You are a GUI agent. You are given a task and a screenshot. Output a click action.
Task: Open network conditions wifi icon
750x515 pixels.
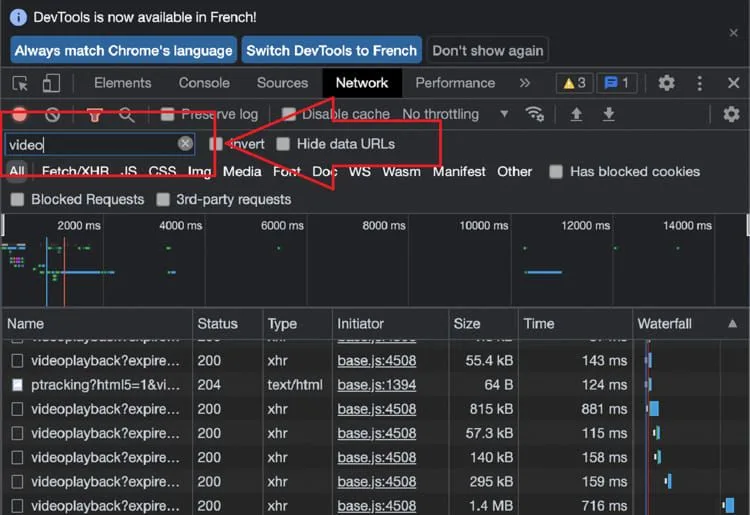[534, 114]
